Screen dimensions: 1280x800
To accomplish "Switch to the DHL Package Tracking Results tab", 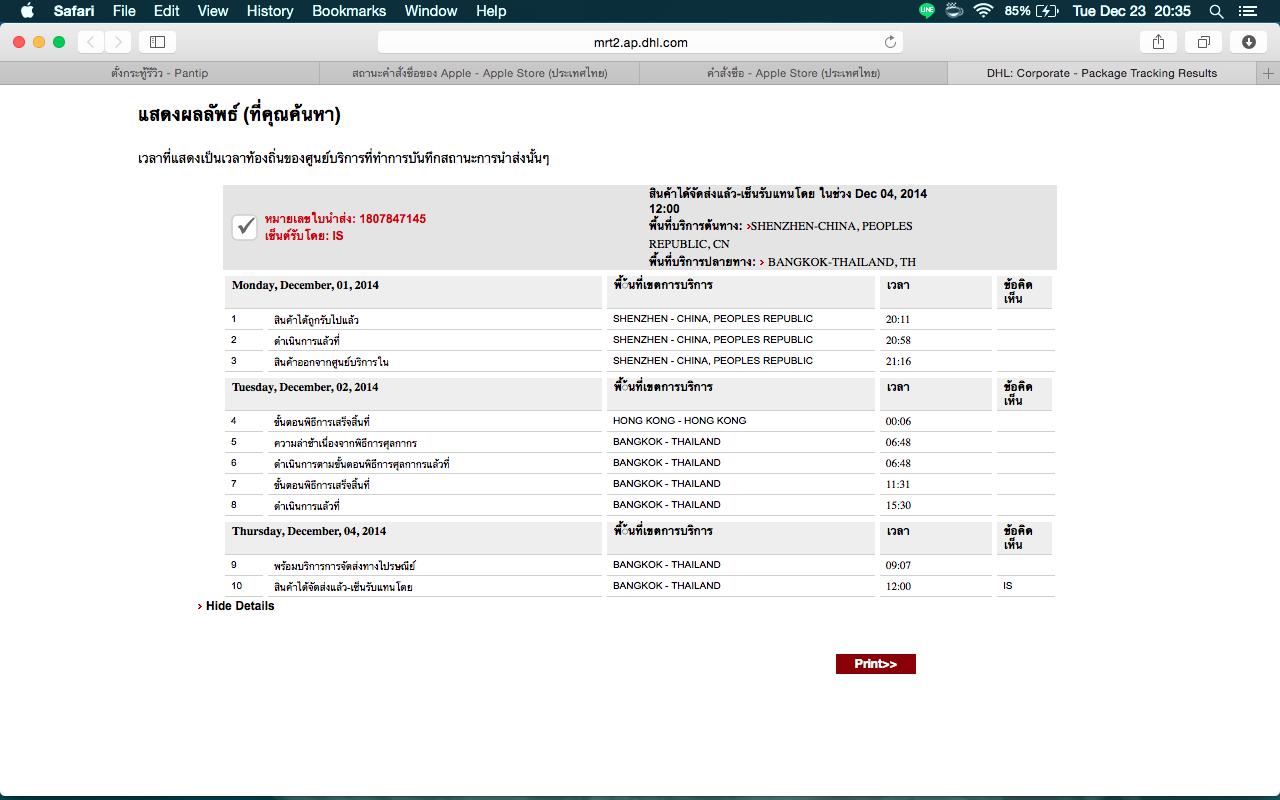I will (x=1102, y=73).
